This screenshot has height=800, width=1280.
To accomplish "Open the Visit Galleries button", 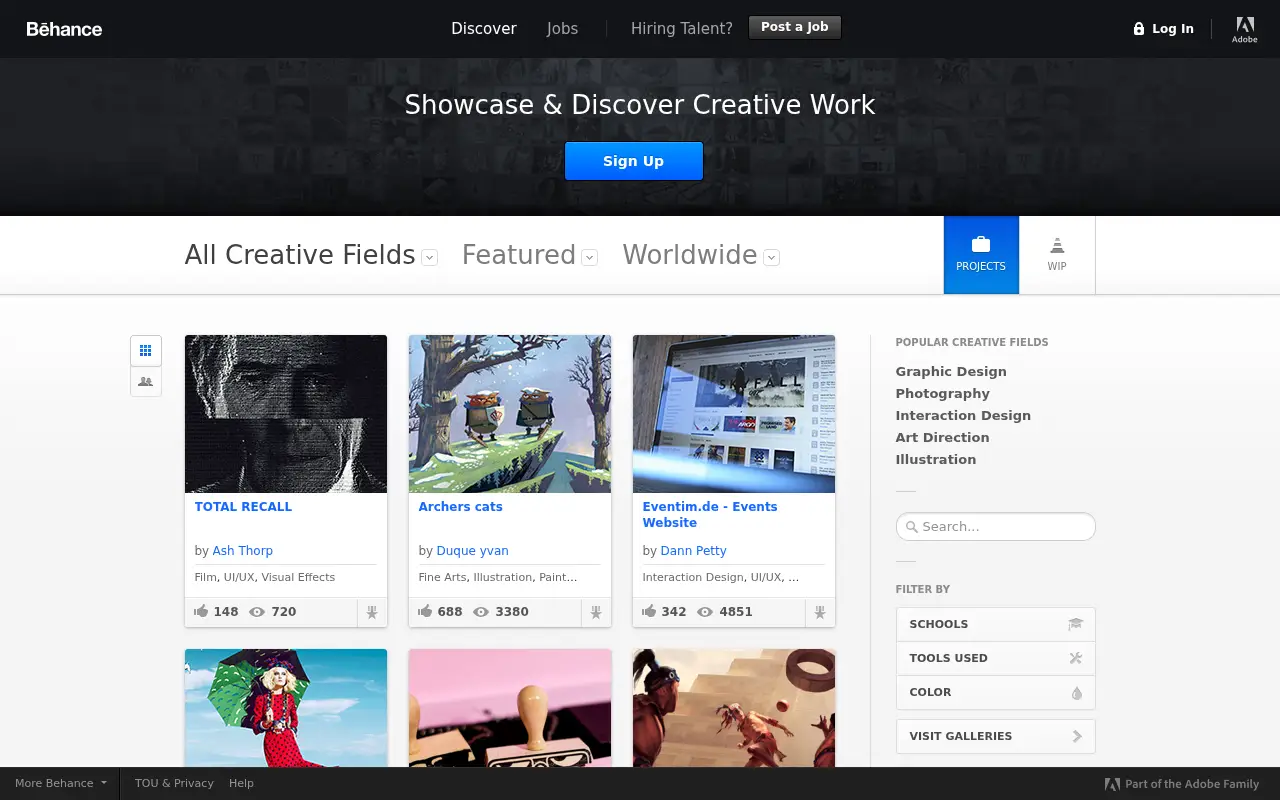I will pos(996,736).
